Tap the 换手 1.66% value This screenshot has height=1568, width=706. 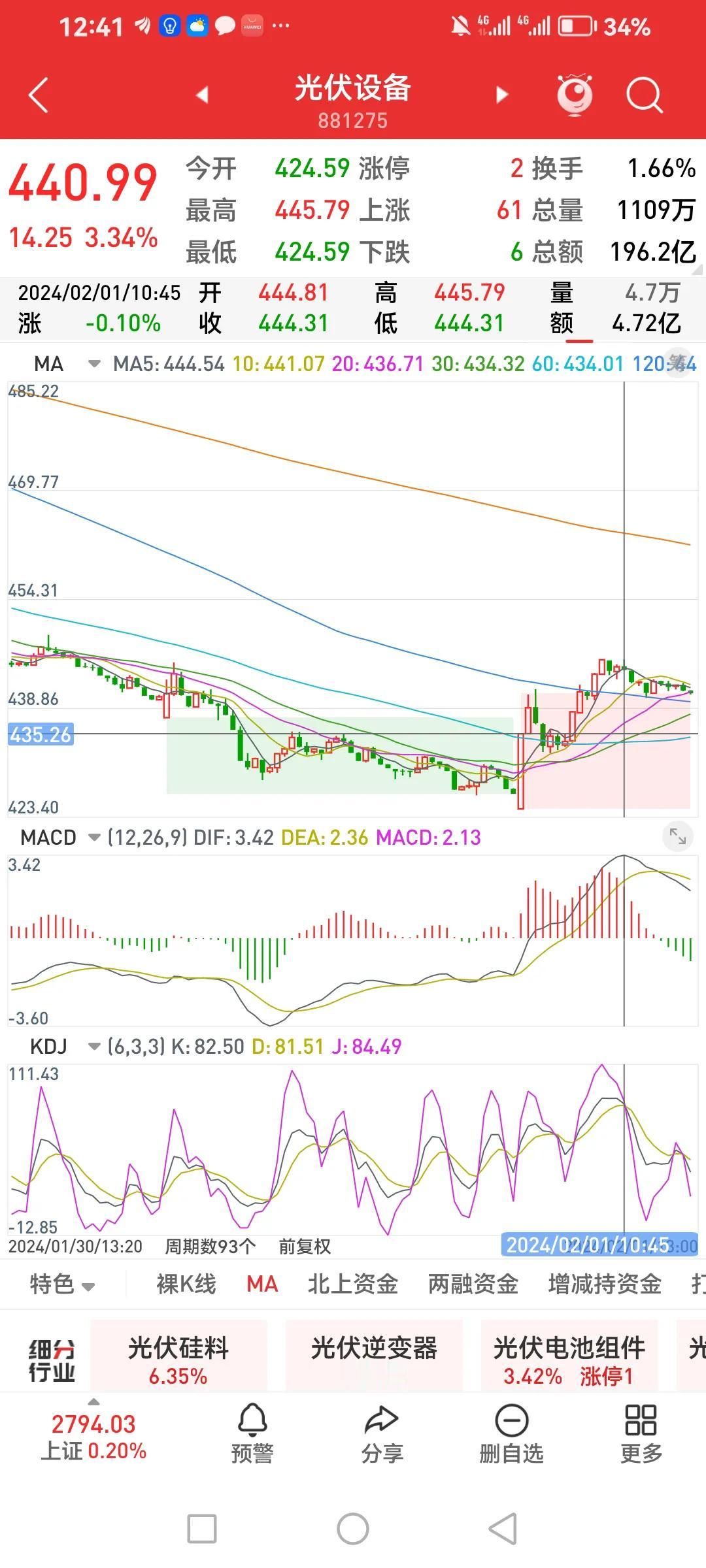(662, 169)
